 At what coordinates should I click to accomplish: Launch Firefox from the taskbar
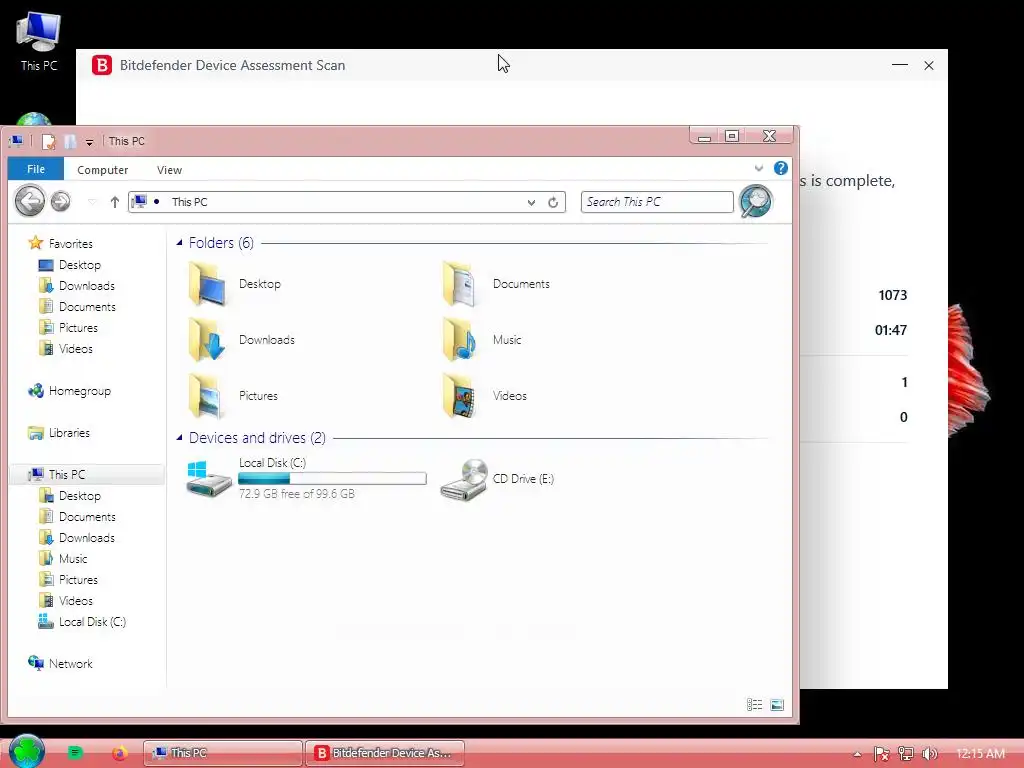click(x=120, y=754)
